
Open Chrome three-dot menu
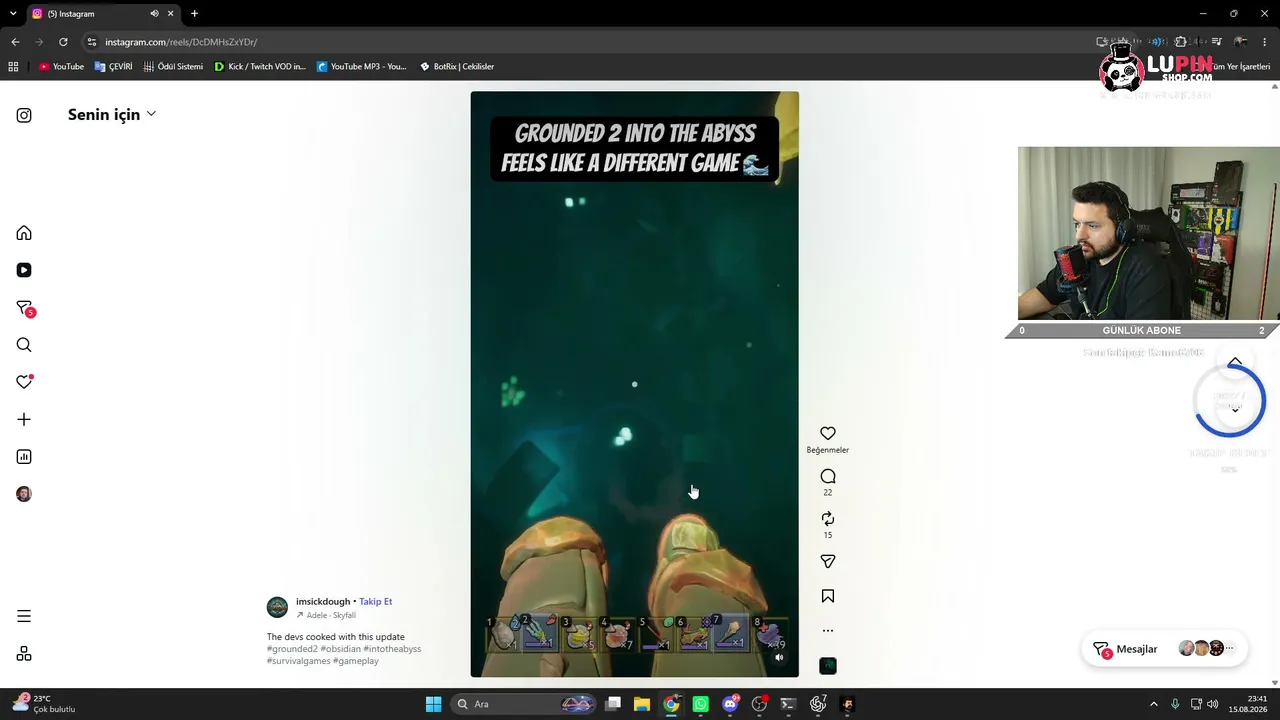point(1265,42)
